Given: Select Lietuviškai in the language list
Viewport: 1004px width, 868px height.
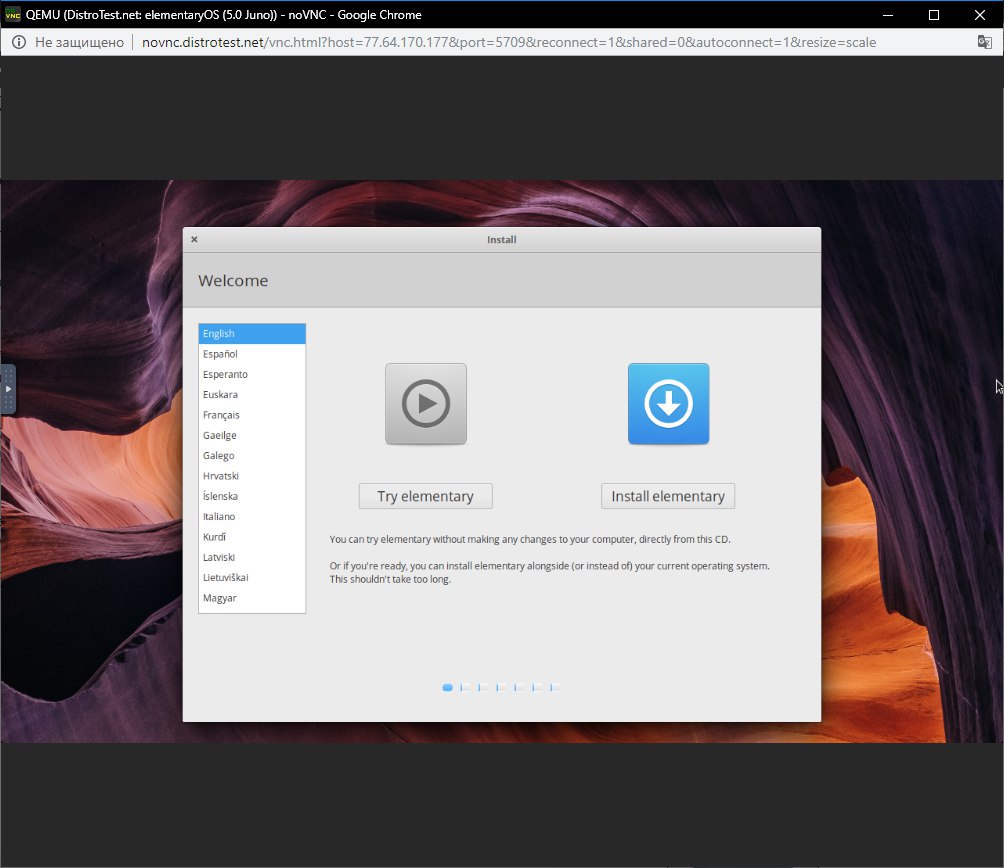Looking at the screenshot, I should pyautogui.click(x=252, y=577).
